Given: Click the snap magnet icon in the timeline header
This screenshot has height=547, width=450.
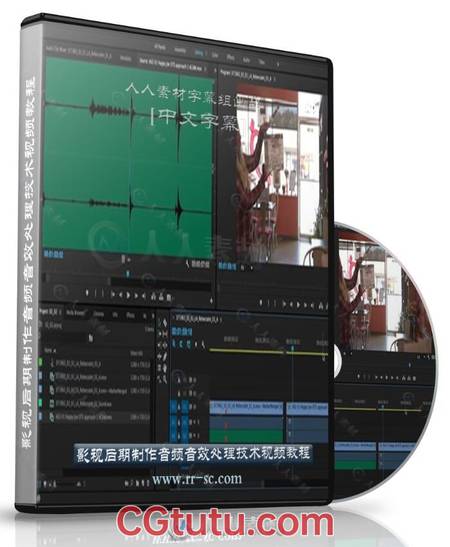Looking at the screenshot, I should pos(181,345).
